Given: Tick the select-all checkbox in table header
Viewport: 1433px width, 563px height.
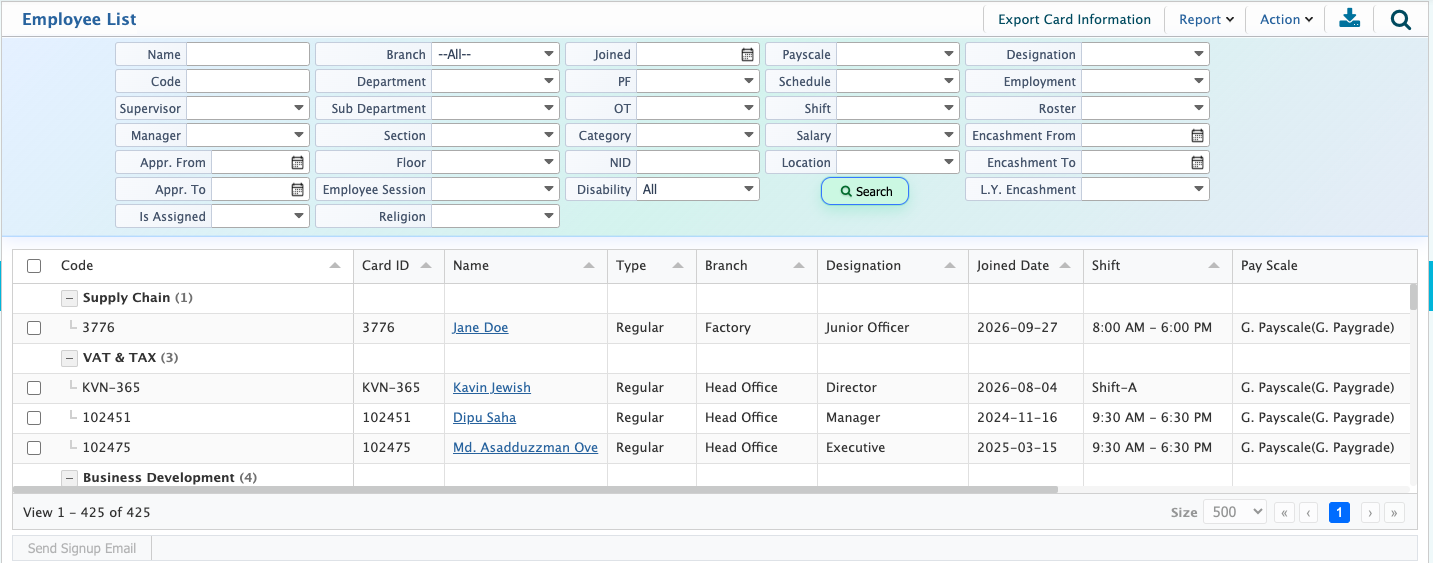Looking at the screenshot, I should pos(34,266).
